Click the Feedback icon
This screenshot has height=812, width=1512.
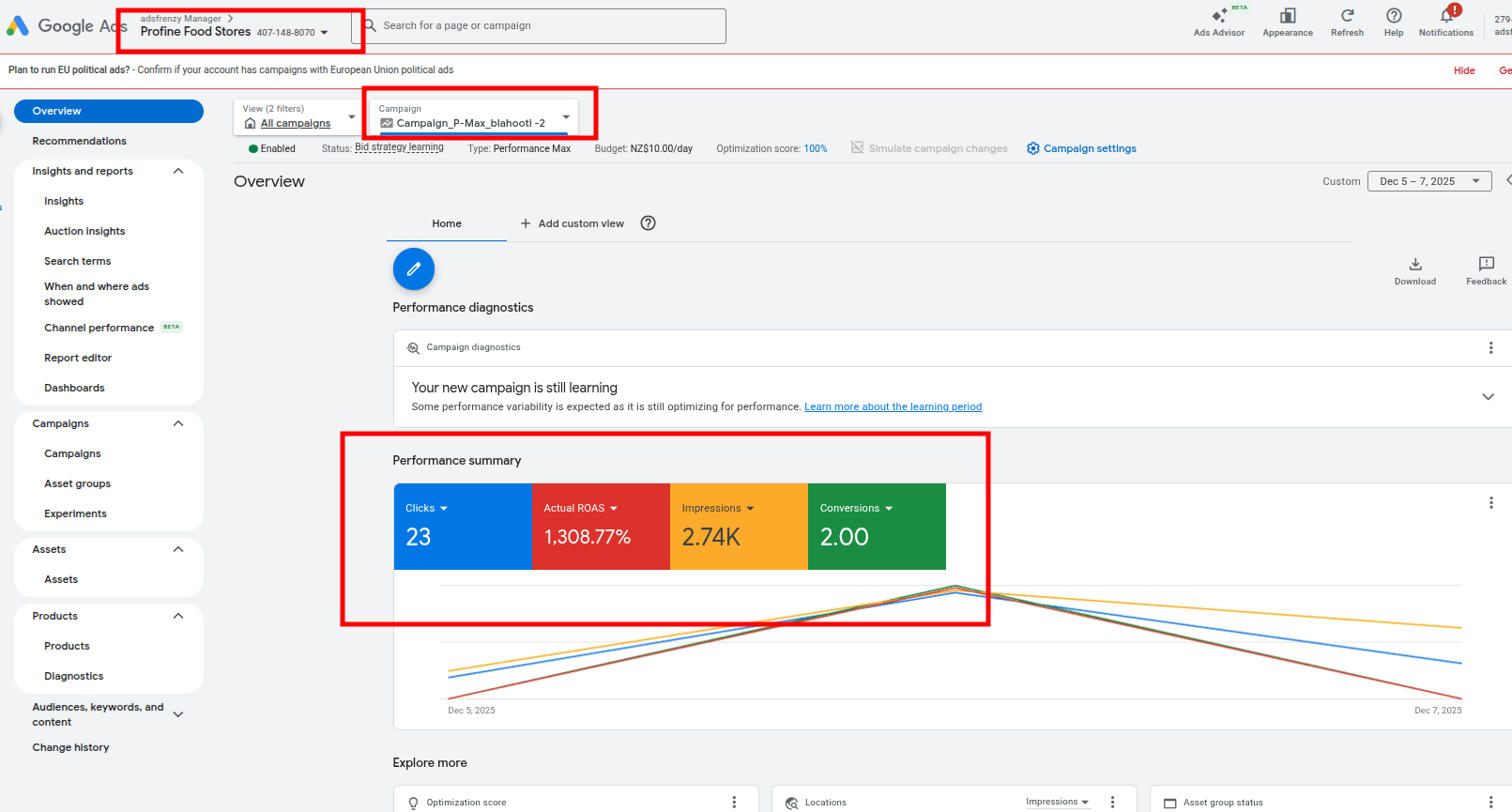click(x=1487, y=264)
